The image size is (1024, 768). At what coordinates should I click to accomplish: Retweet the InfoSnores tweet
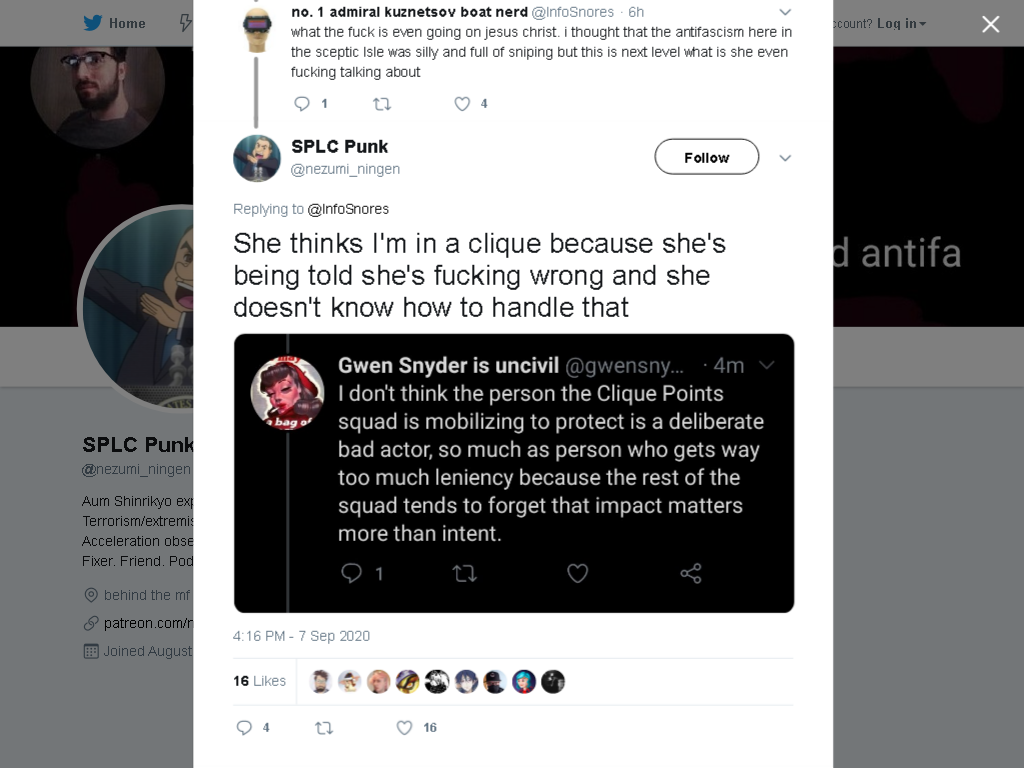click(x=382, y=104)
